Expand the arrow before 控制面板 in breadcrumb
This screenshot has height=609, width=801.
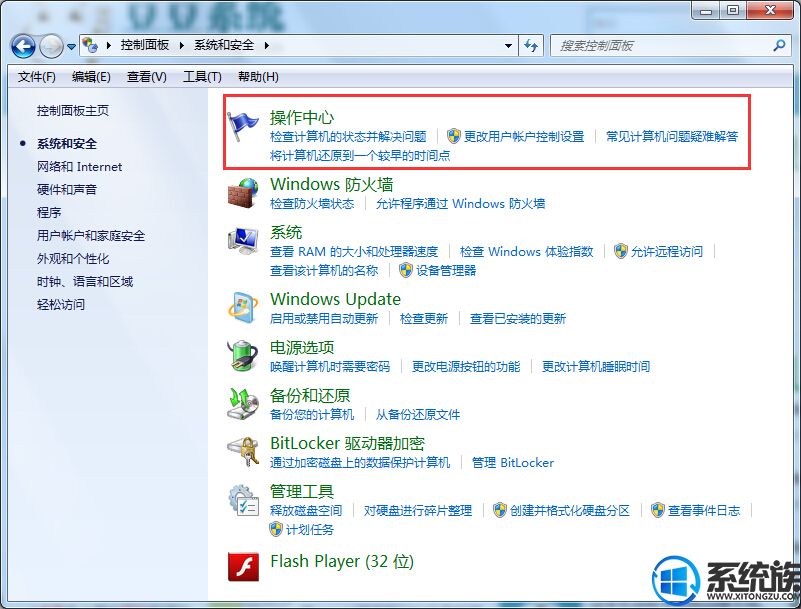pyautogui.click(x=109, y=45)
